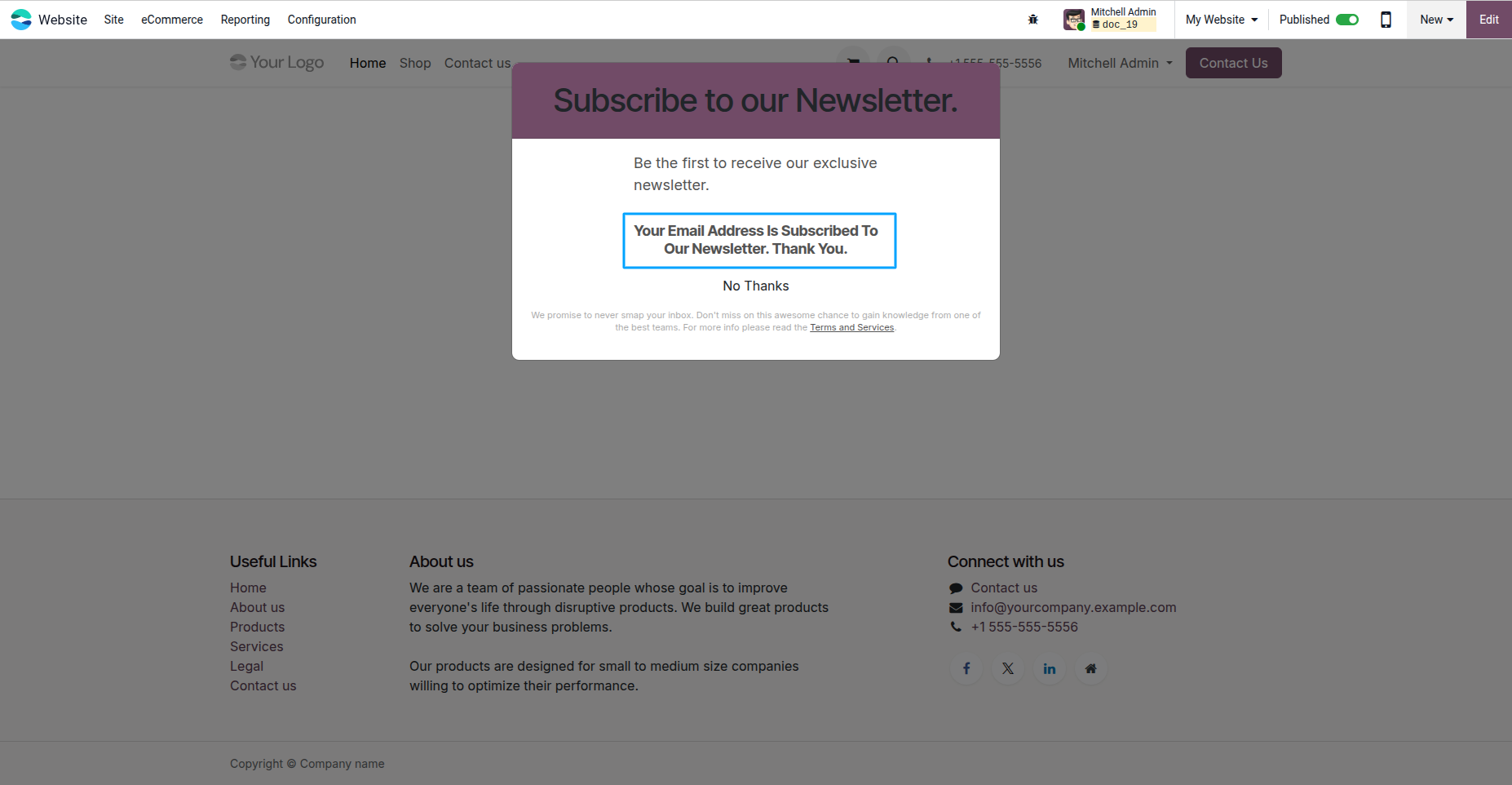The image size is (1512, 785).
Task: Open the Reporting menu
Action: 245,20
